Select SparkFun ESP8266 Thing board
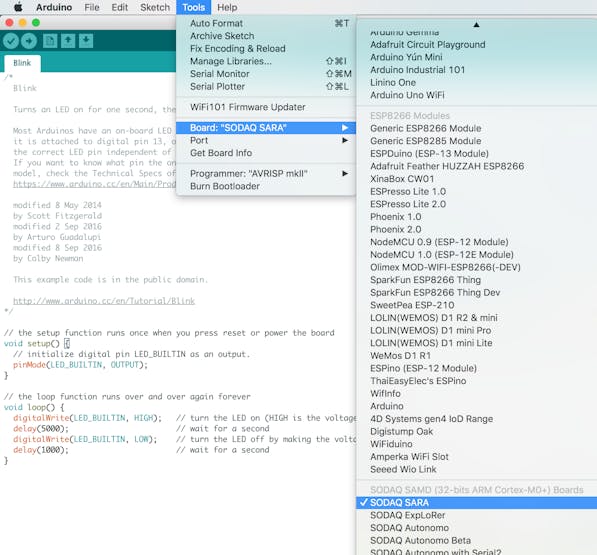The height and width of the screenshot is (555, 597). (x=477, y=280)
